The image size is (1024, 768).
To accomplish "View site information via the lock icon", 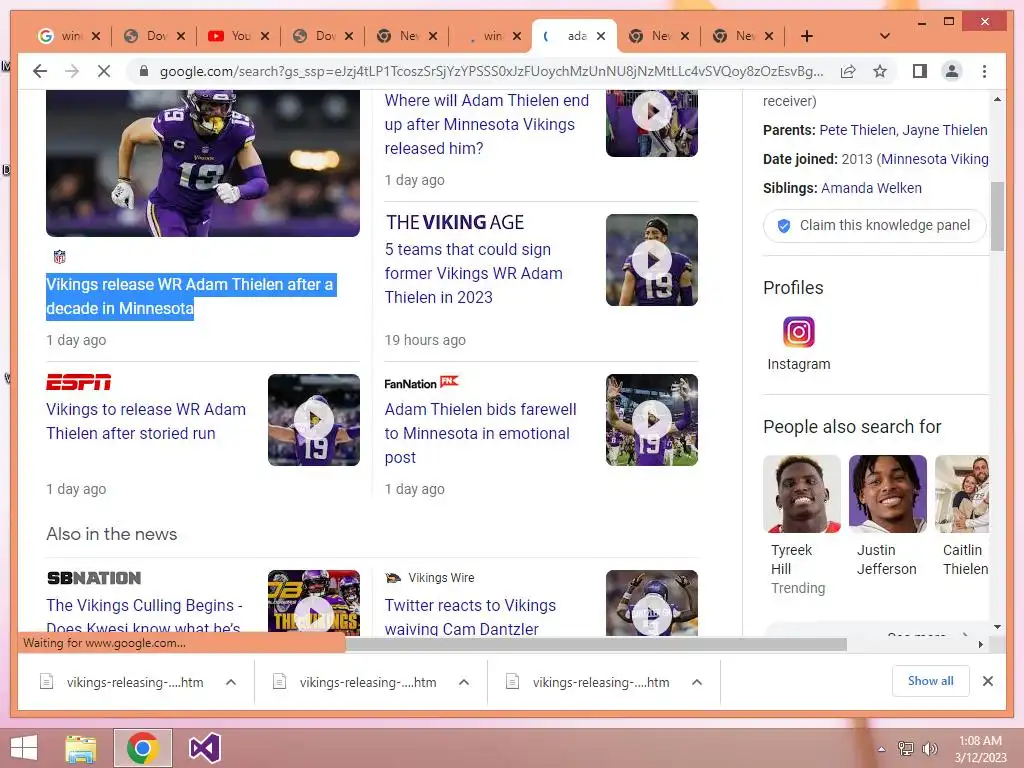I will [144, 71].
